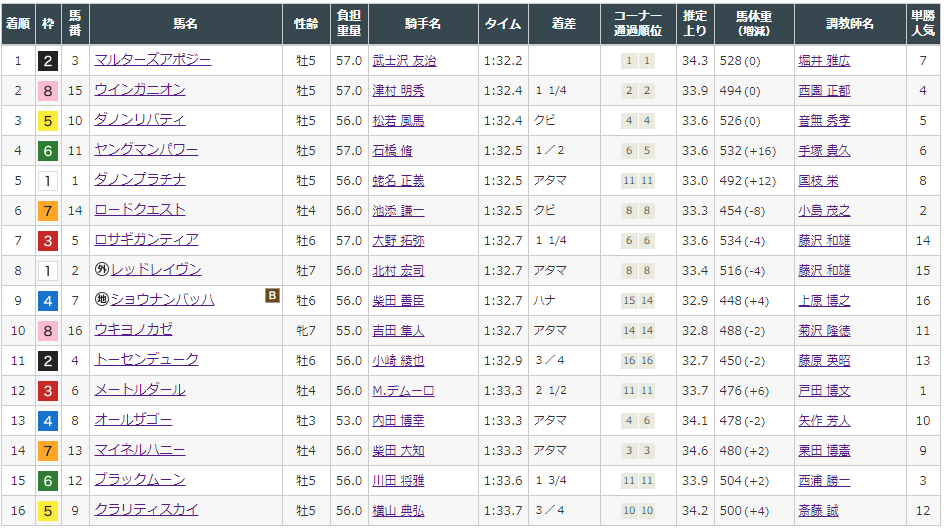Screen dimensions: 944x529
Task: Open jockey 大野 拓弥 page
Action: [x=399, y=241]
